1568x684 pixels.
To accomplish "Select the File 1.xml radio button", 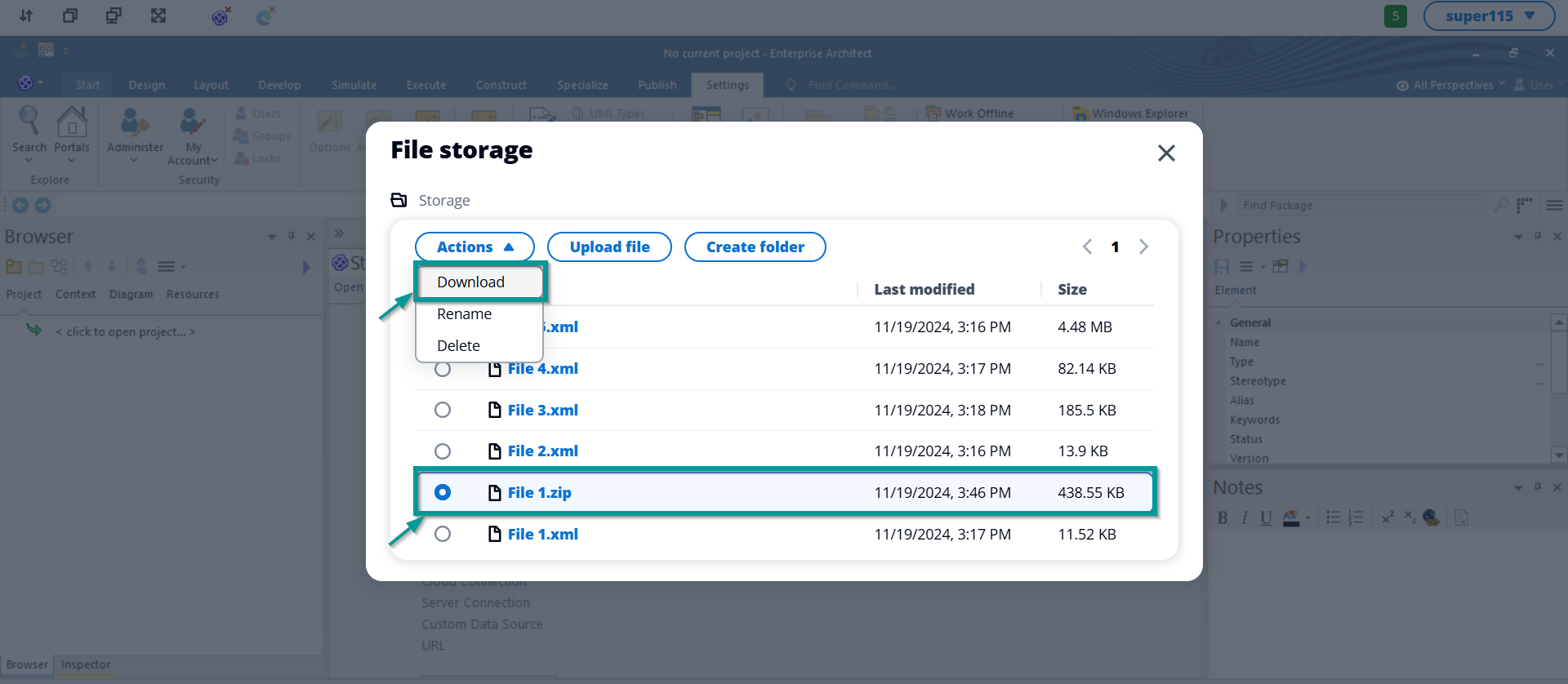I will (x=443, y=534).
